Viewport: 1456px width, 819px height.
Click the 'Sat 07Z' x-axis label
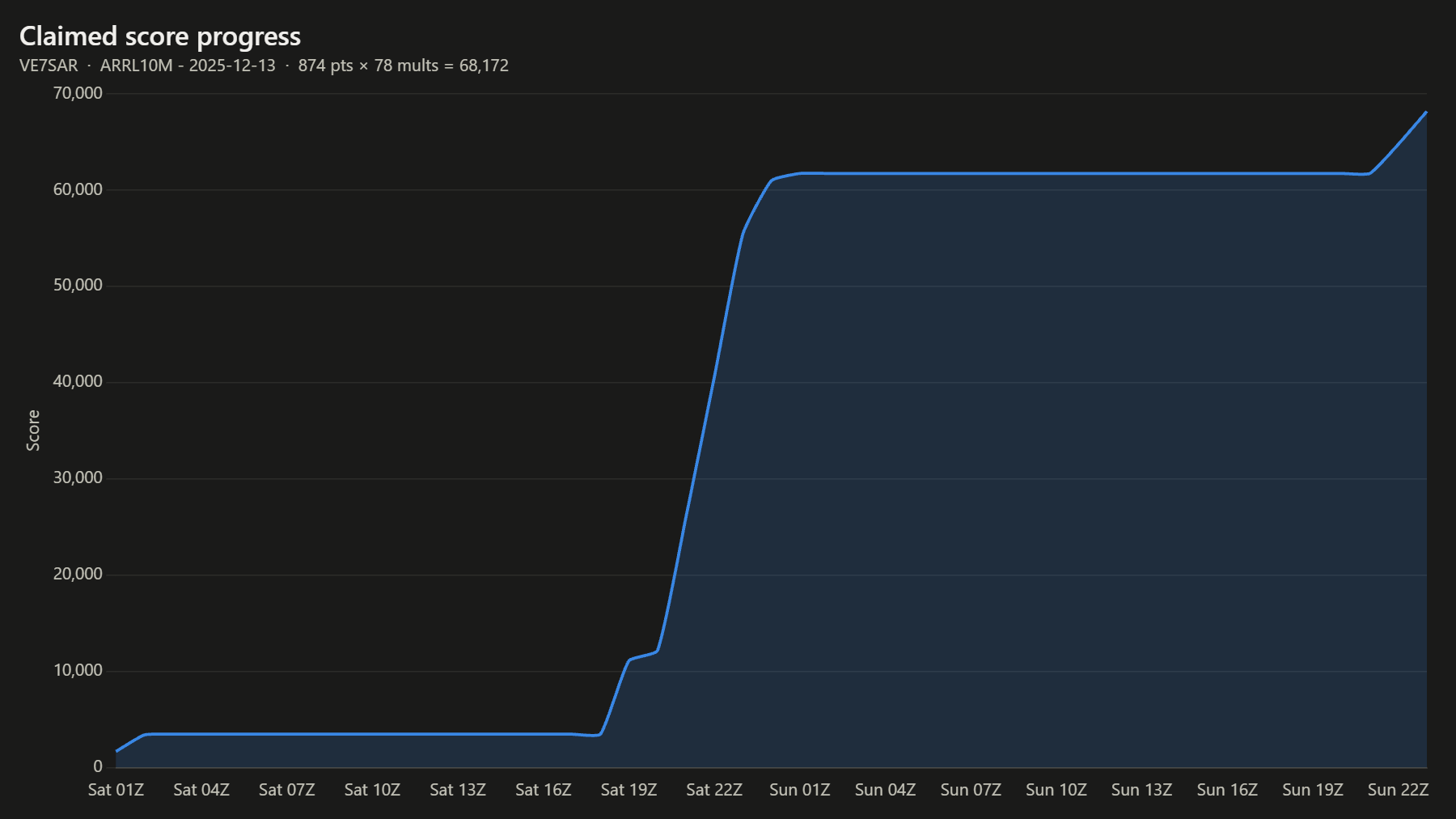[286, 790]
